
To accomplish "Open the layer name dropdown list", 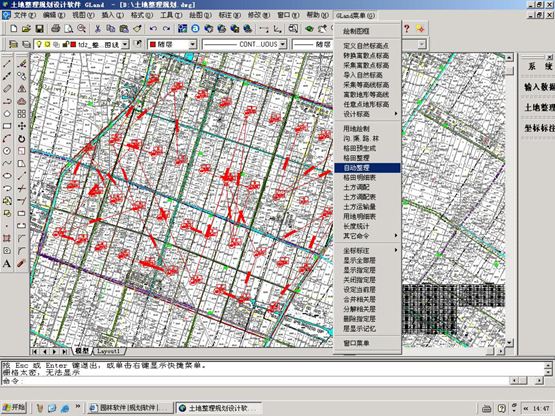I will (125, 45).
